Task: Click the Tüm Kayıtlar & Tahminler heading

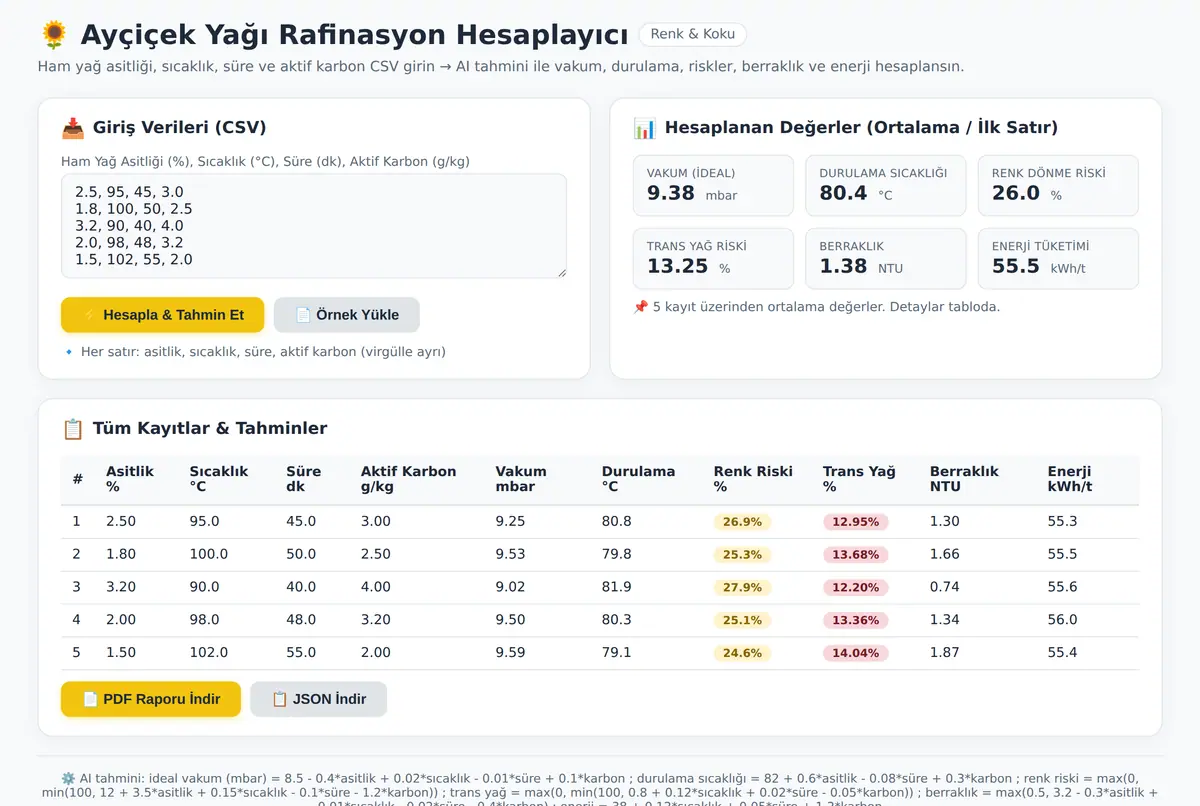Action: point(210,429)
